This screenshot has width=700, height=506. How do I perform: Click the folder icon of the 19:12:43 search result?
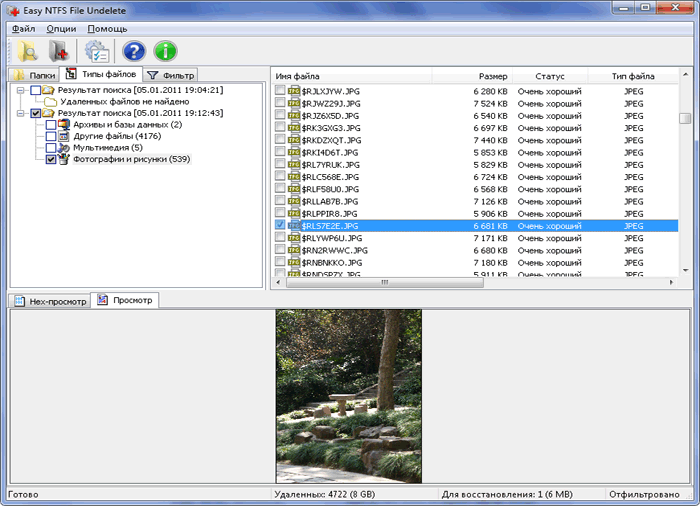click(48, 113)
